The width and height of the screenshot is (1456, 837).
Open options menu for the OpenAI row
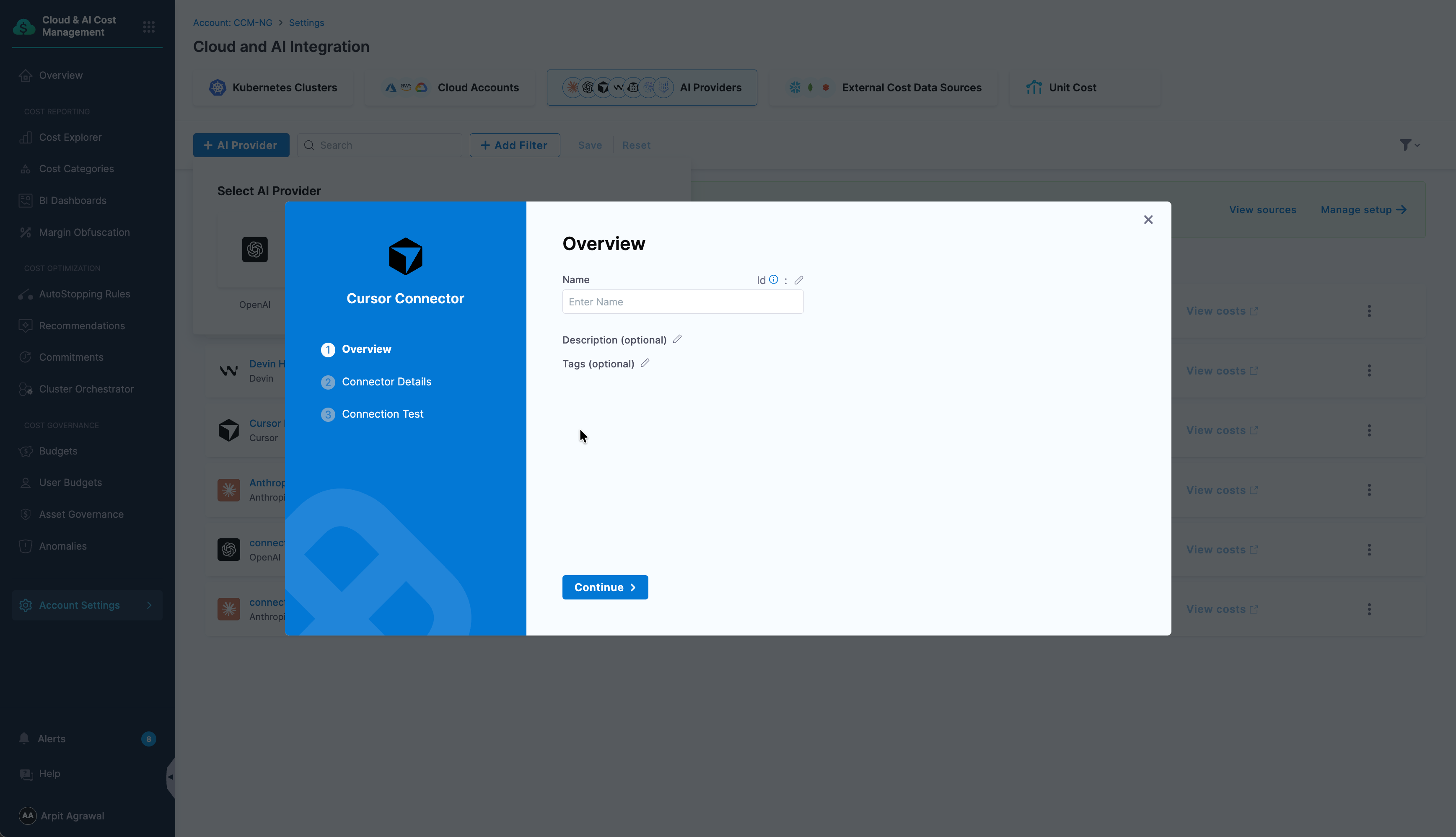click(x=1368, y=550)
